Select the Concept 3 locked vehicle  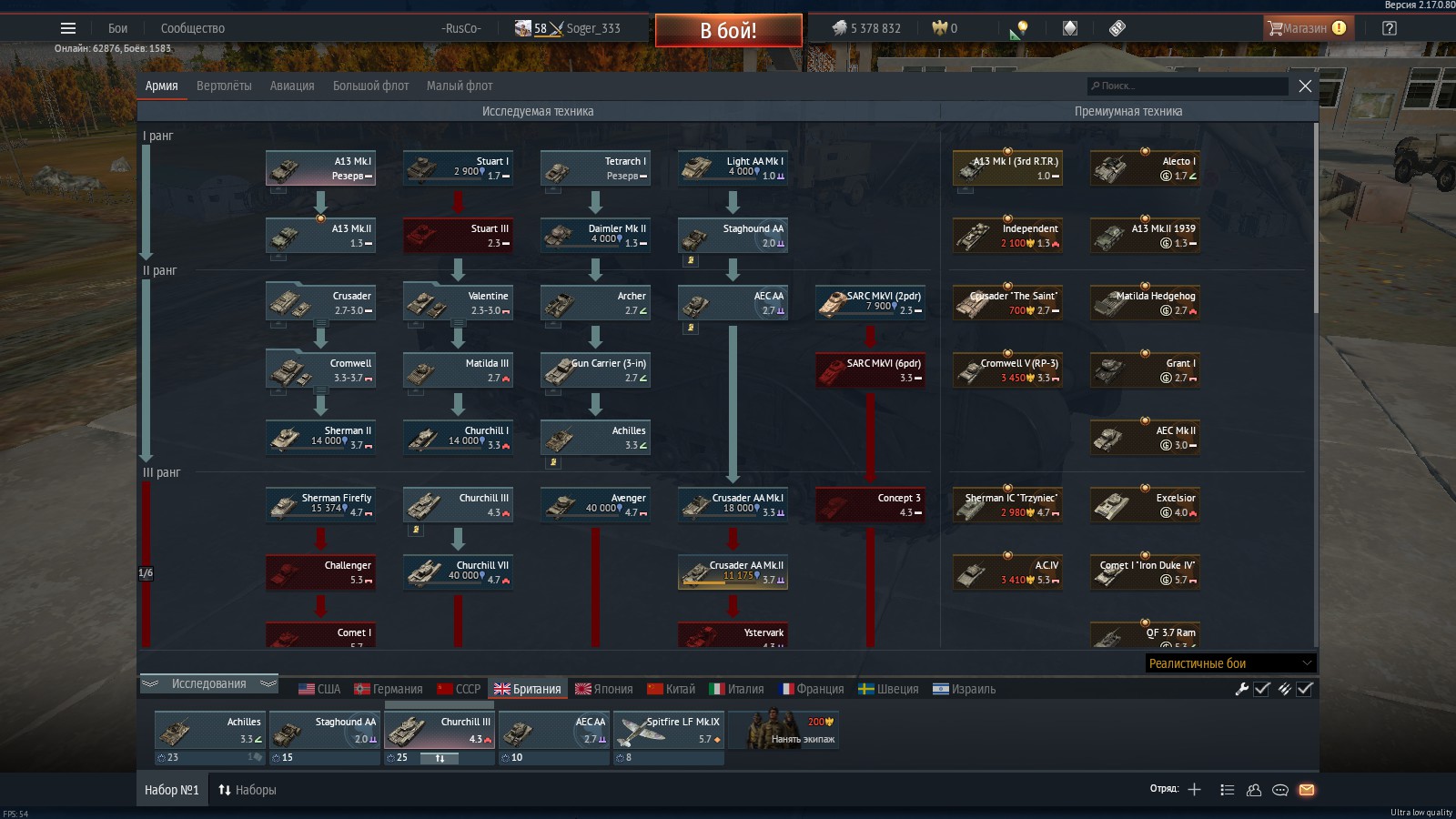coord(870,505)
